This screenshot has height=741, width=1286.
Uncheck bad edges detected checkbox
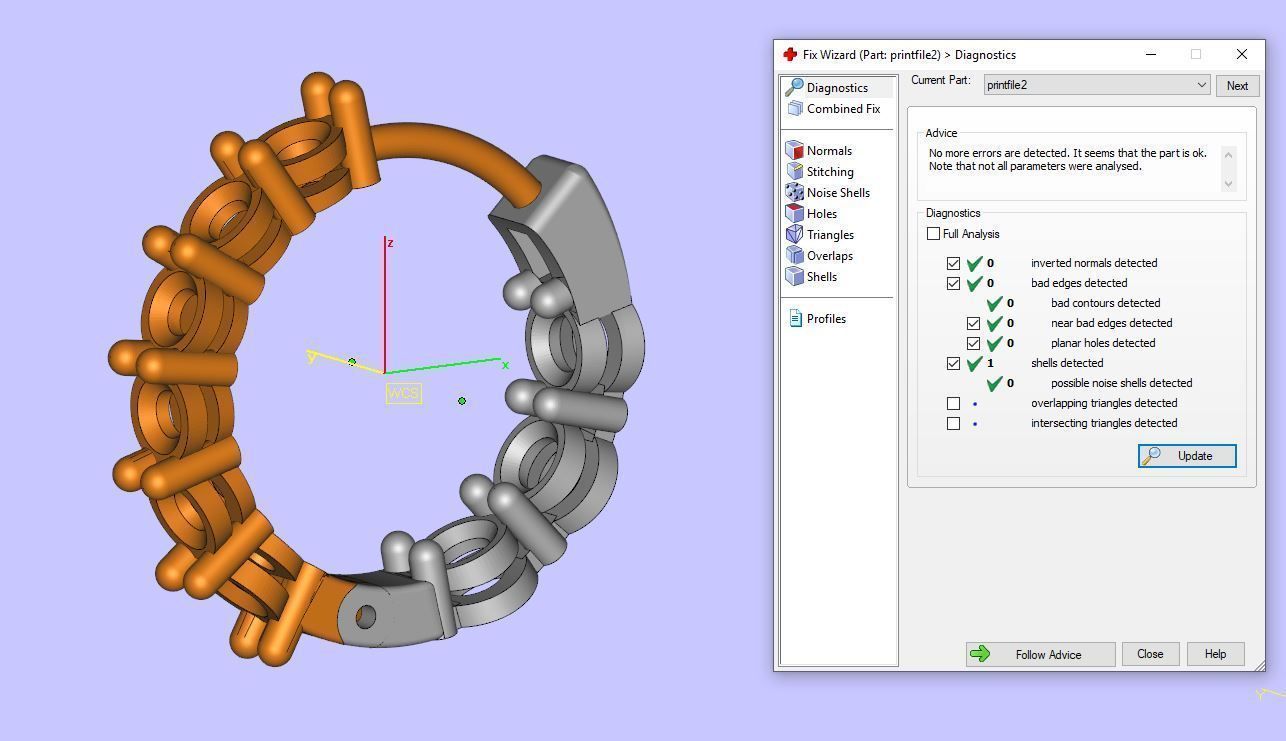(x=953, y=283)
